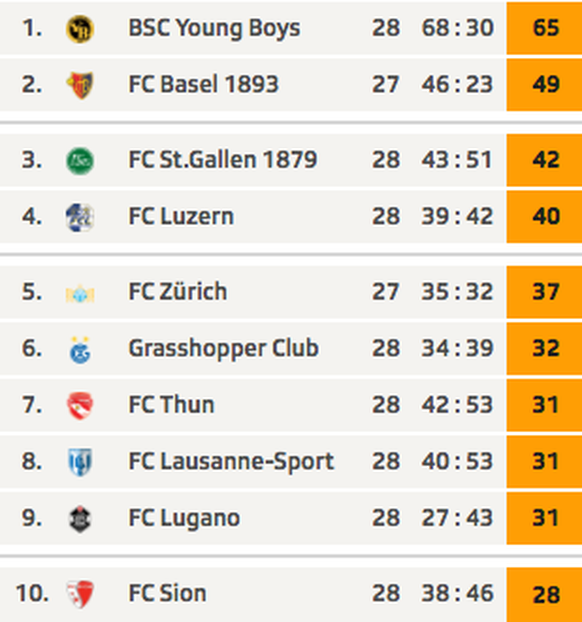
Task: Select the FC Thun red crest
Action: (80, 405)
